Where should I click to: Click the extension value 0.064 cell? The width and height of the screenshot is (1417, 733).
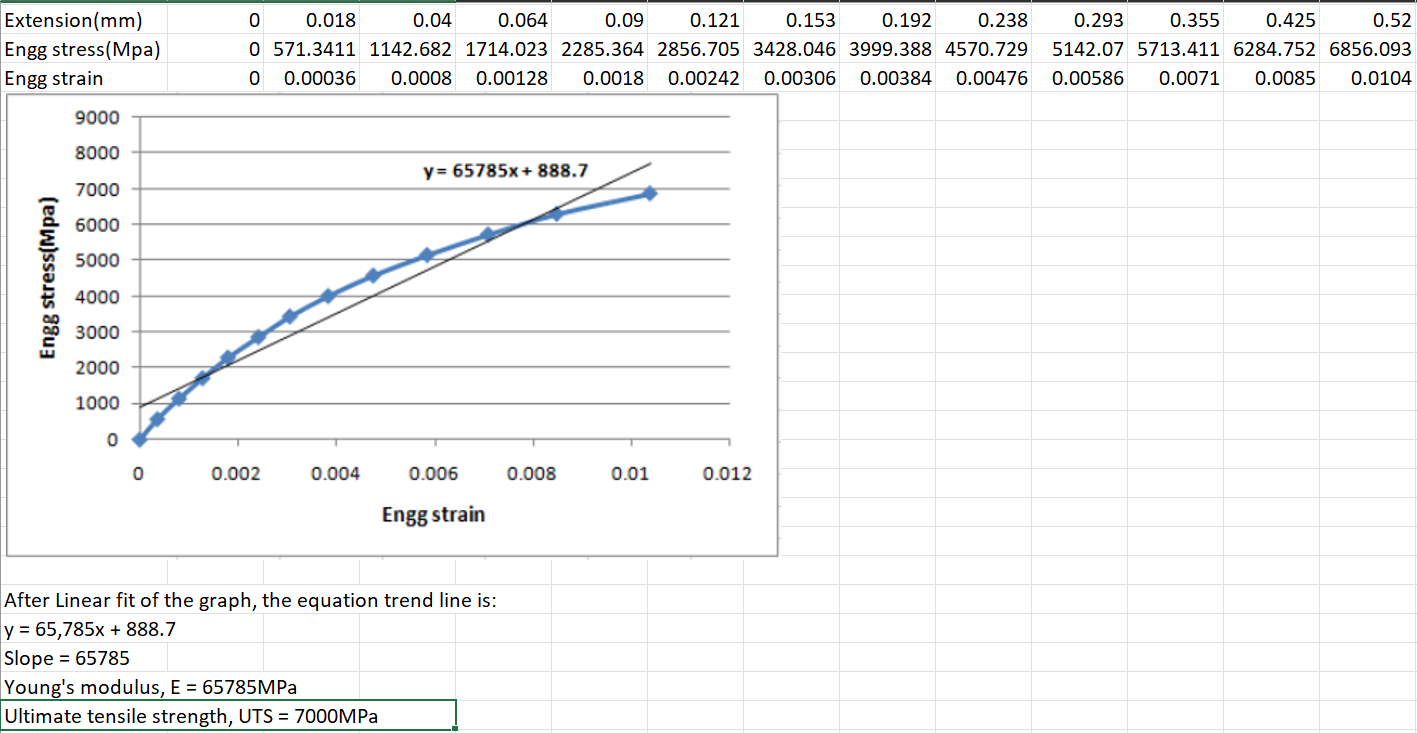tap(504, 21)
